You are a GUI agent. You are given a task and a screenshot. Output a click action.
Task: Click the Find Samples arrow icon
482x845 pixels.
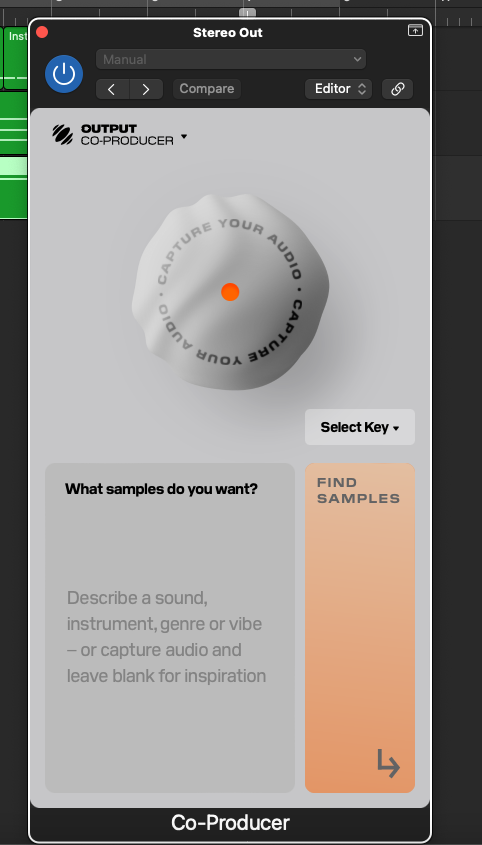pyautogui.click(x=388, y=763)
